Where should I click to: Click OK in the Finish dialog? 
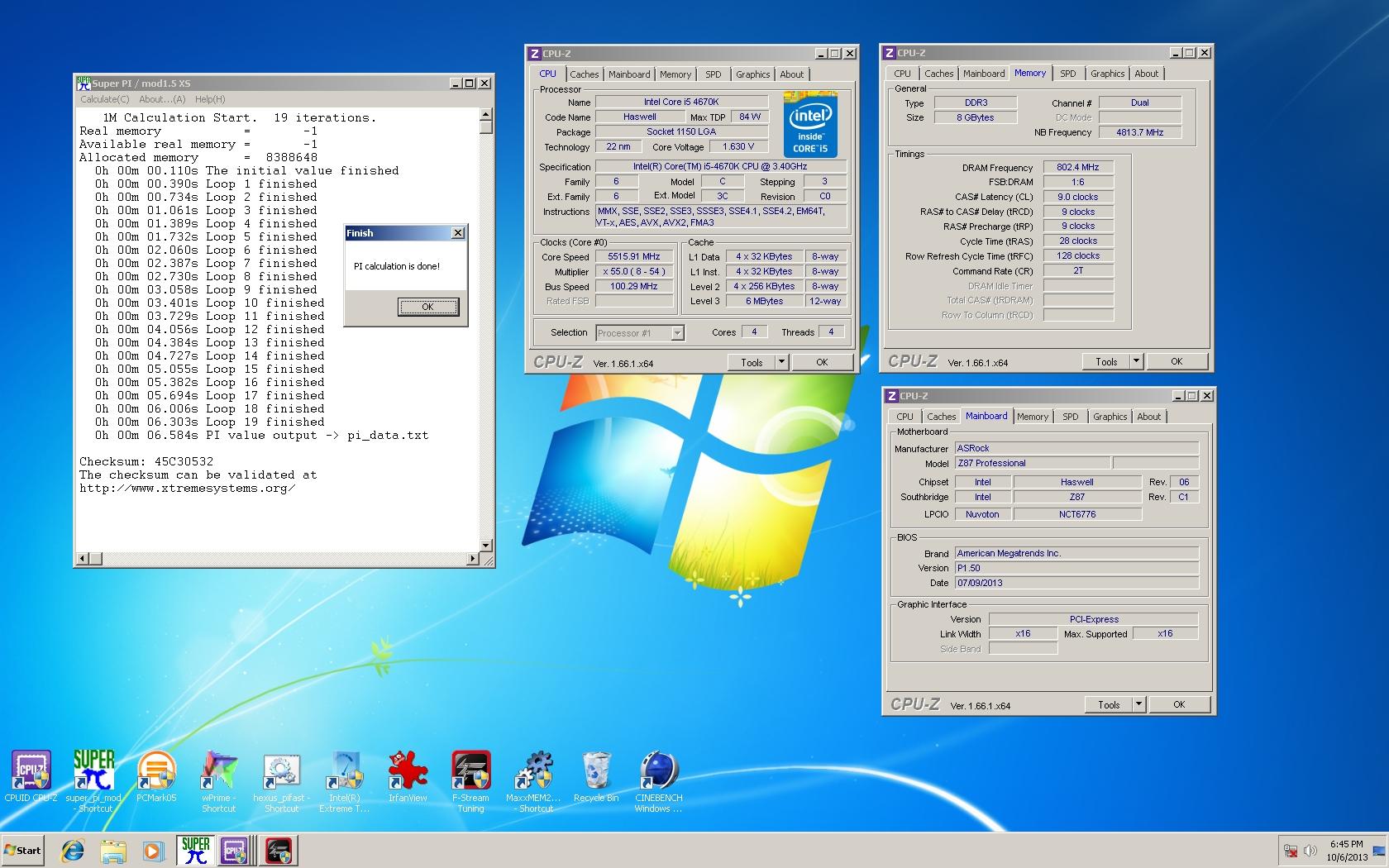(x=427, y=307)
